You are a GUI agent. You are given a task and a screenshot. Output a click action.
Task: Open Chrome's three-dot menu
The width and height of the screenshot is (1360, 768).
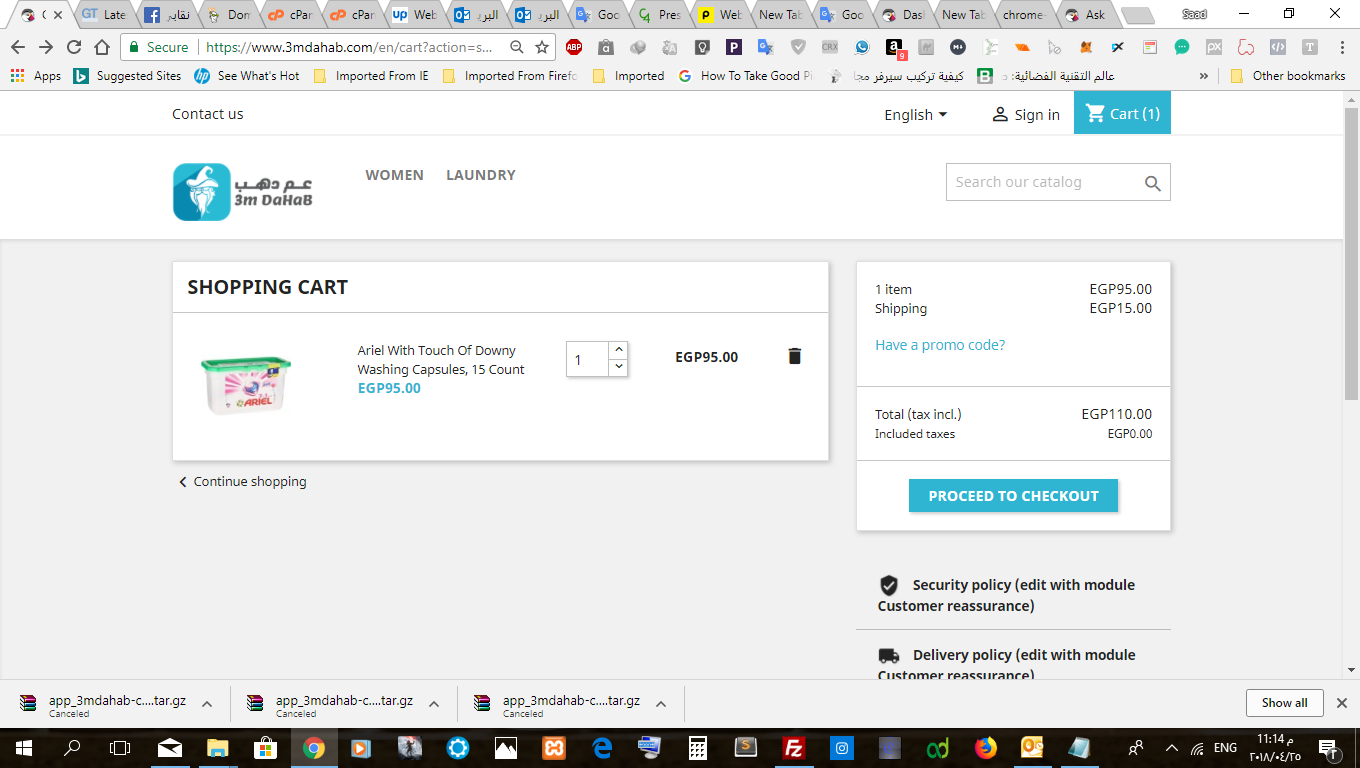(x=1341, y=47)
